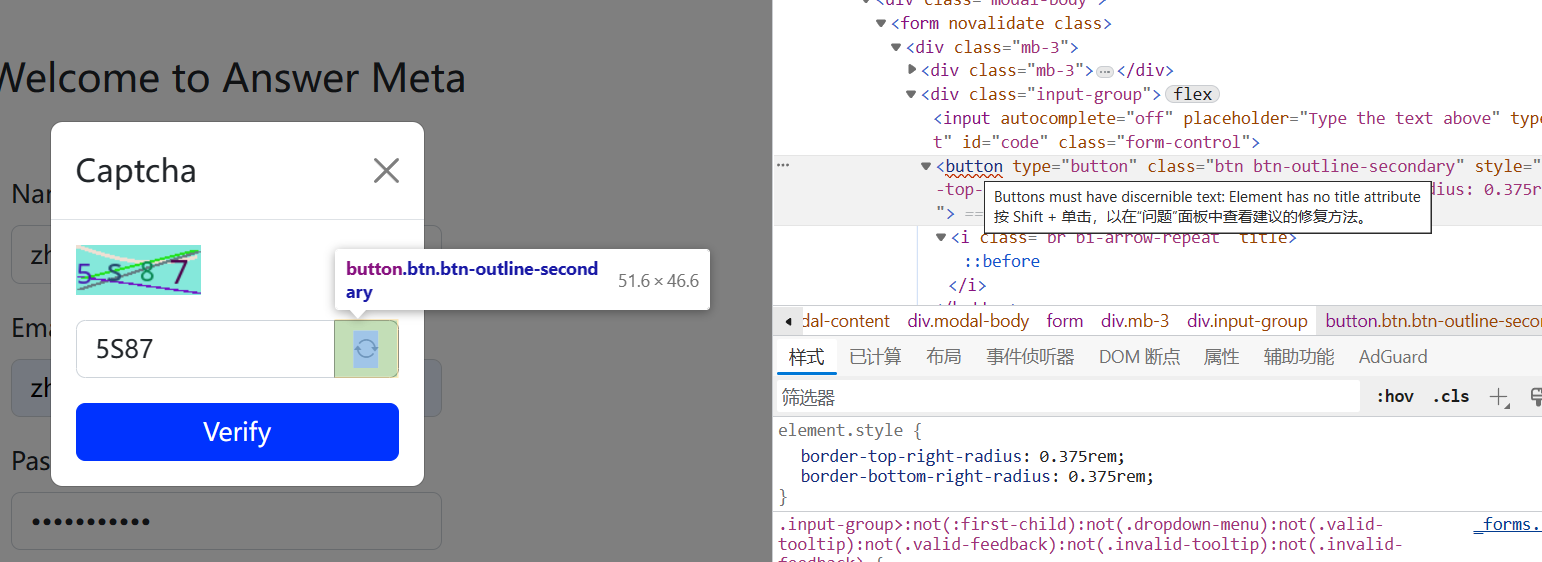
Task: Open the DOM 断点 tab
Action: pyautogui.click(x=1139, y=357)
